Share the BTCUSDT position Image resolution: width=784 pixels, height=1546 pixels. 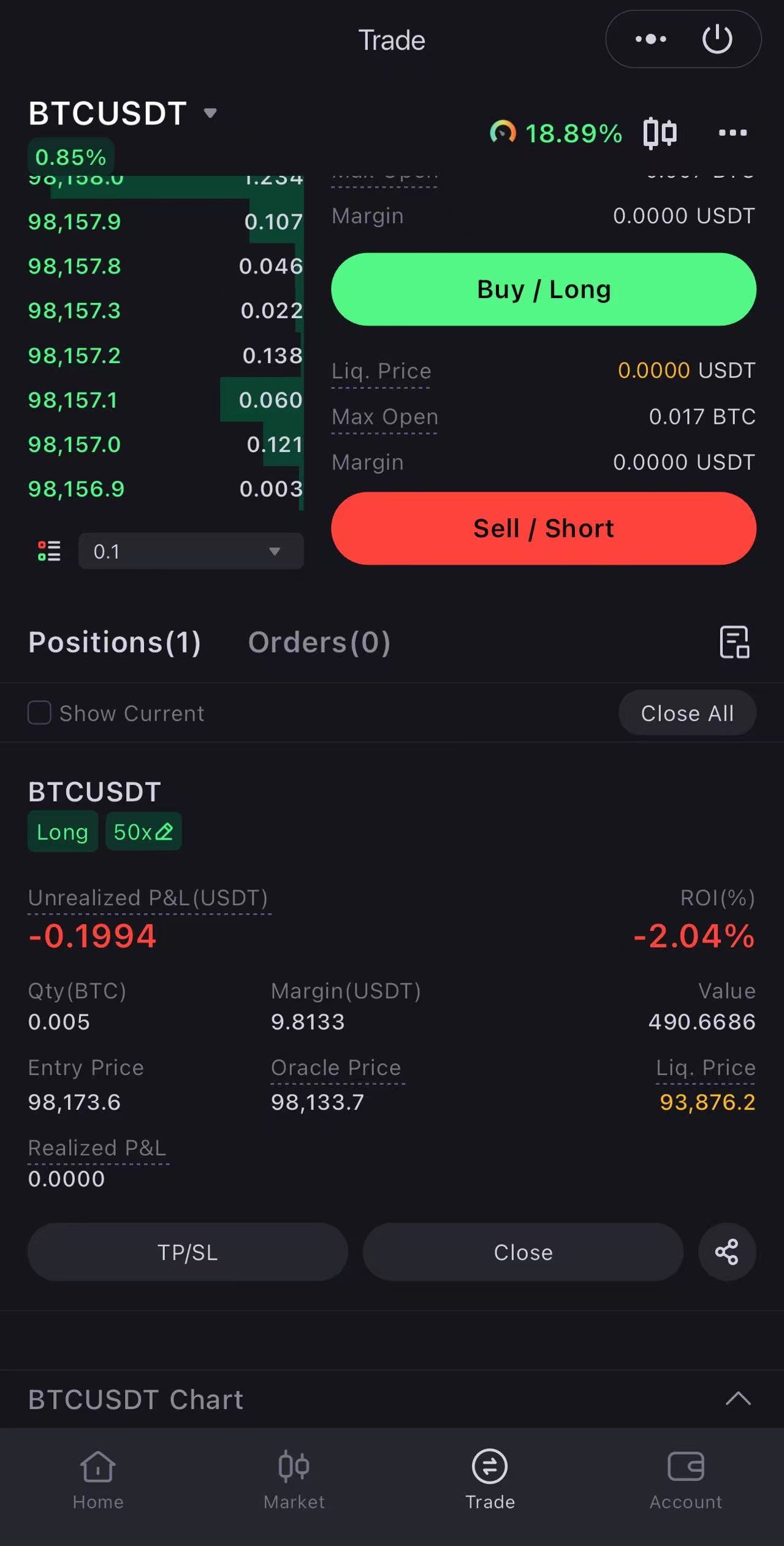[x=726, y=1252]
